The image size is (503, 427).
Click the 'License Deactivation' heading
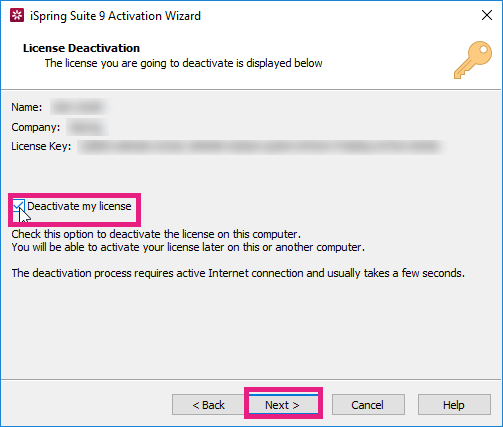tap(81, 48)
